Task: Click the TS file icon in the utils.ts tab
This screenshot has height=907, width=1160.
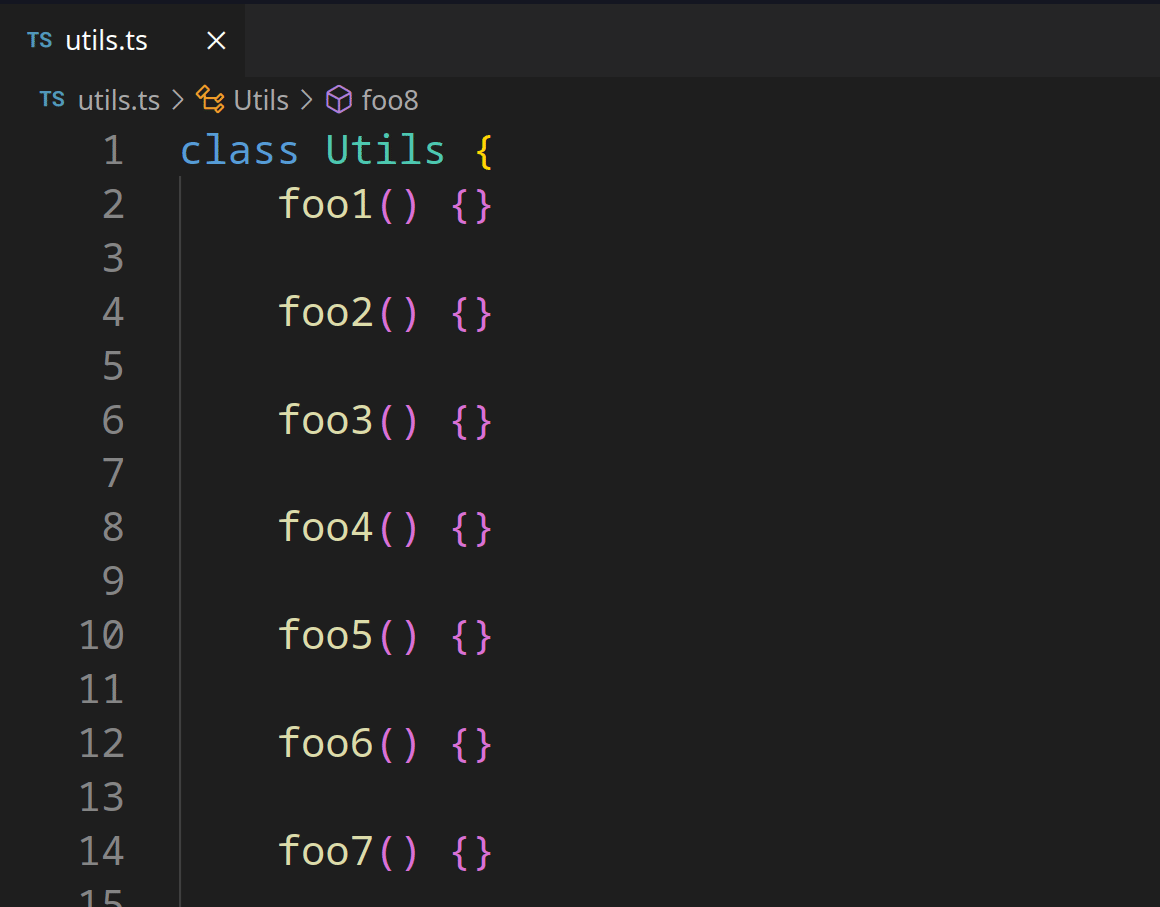Action: 39,40
